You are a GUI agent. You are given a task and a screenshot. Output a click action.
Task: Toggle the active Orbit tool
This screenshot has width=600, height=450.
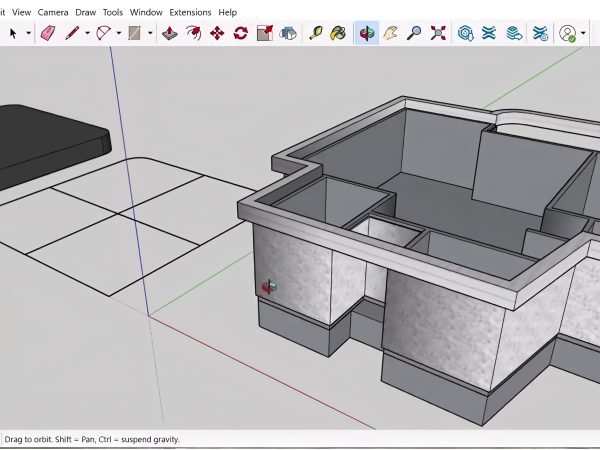click(x=367, y=33)
